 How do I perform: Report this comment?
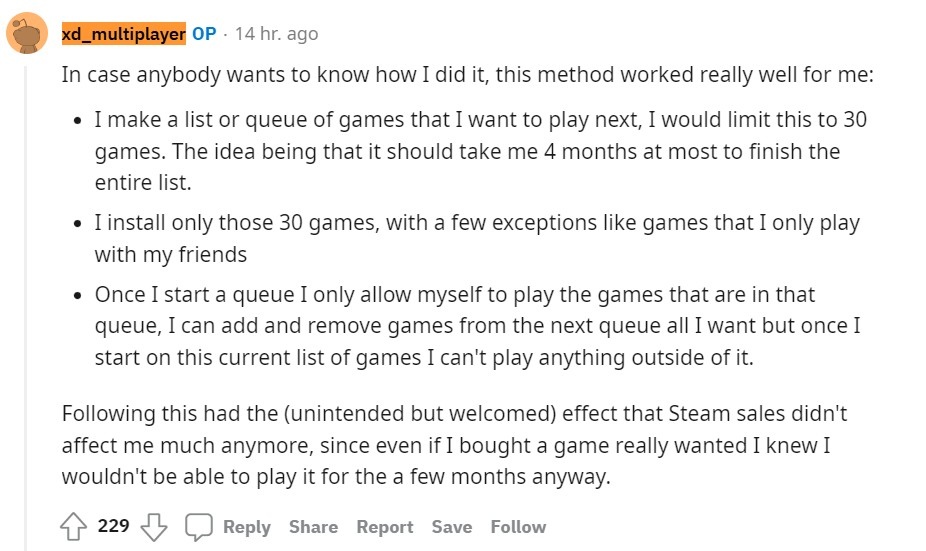(385, 527)
